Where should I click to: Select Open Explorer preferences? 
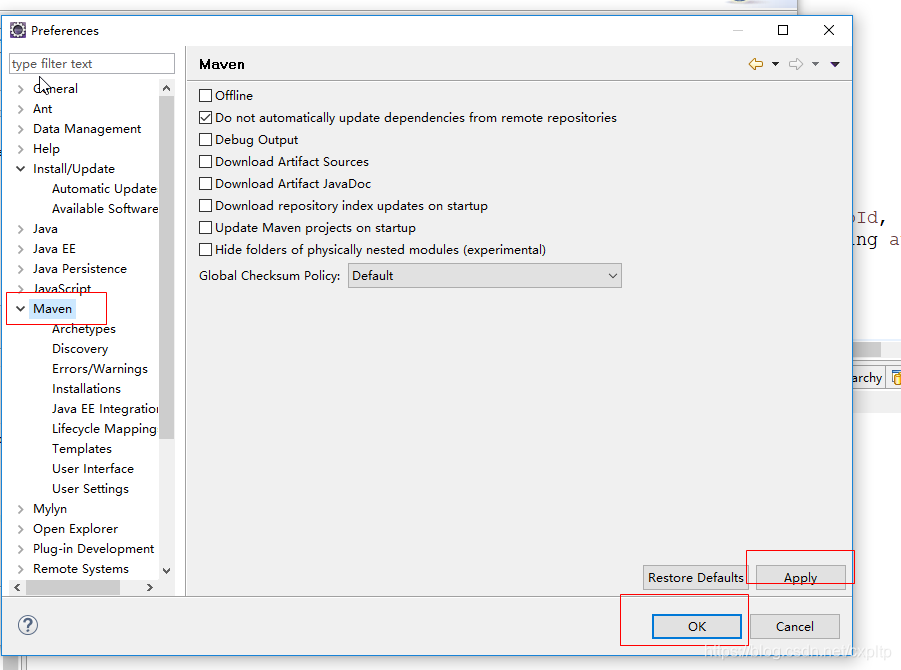point(75,529)
